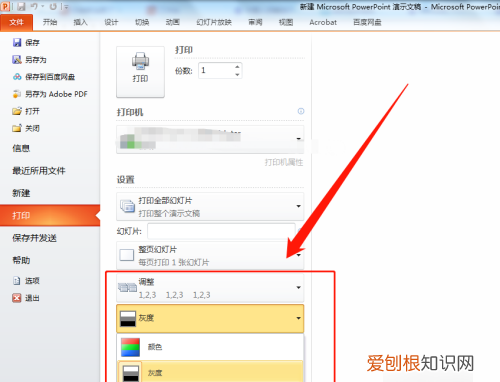This screenshot has height=382, width=500.
Task: Open 最近所用文件 section
Action: (x=39, y=171)
